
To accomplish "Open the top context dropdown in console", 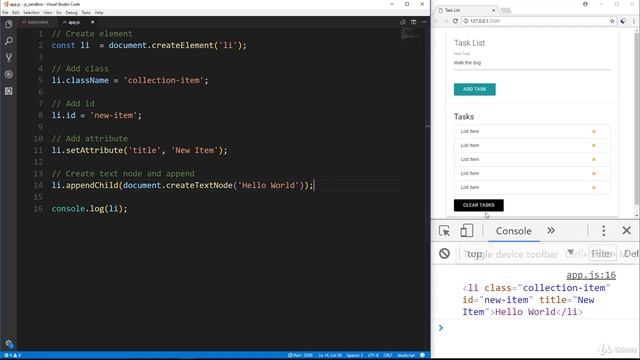I will [519, 254].
